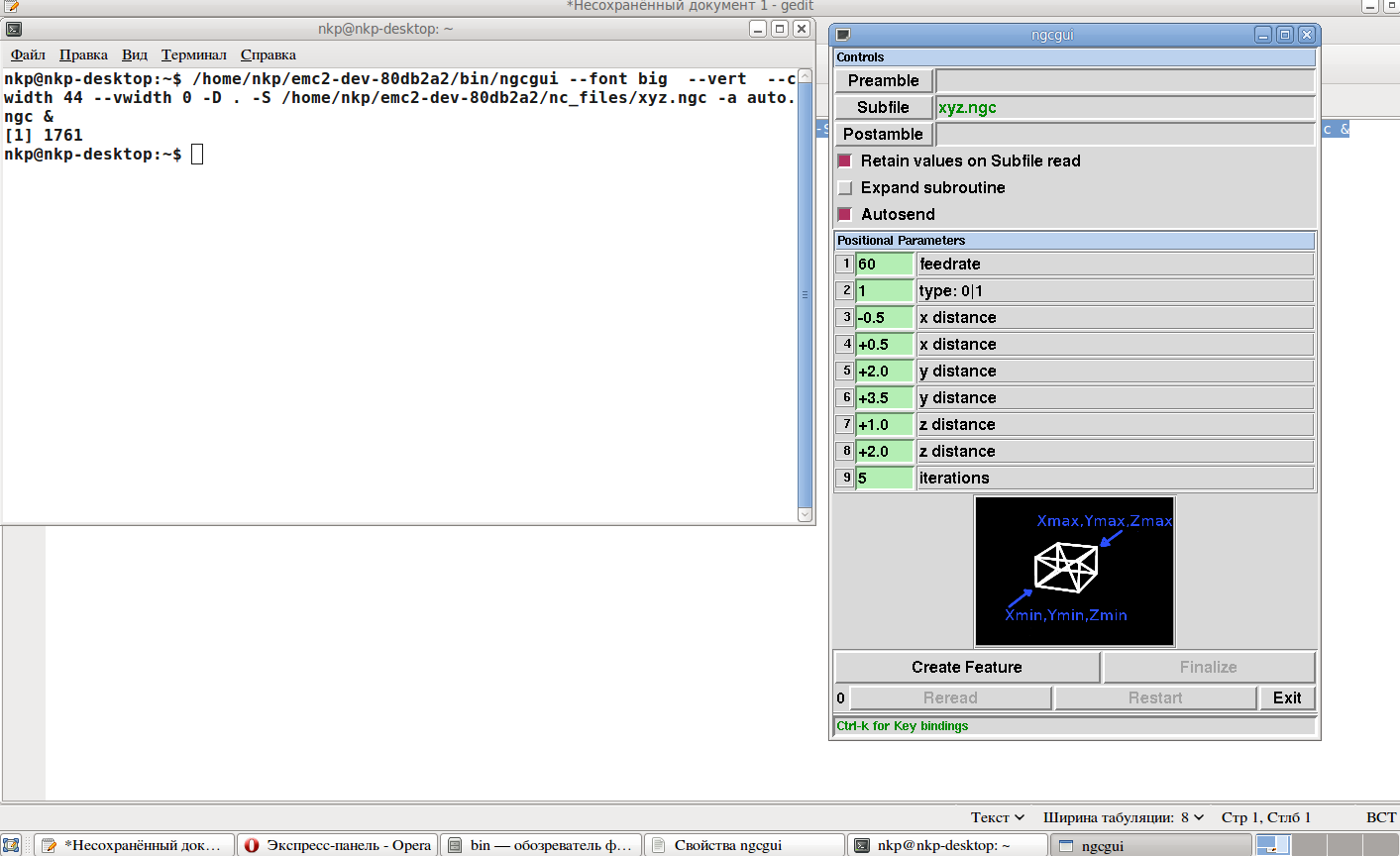Switch to Несохранённый документ gedit taskbar item

pyautogui.click(x=135, y=845)
